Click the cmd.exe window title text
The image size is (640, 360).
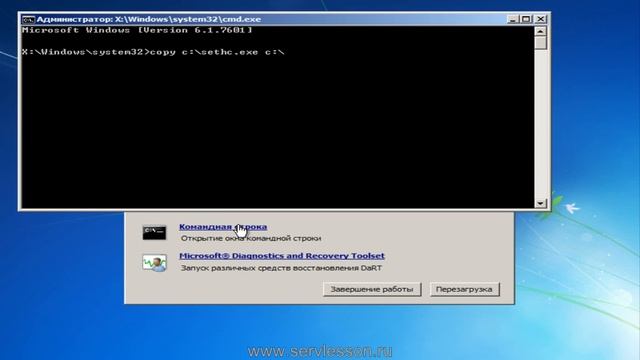click(149, 19)
